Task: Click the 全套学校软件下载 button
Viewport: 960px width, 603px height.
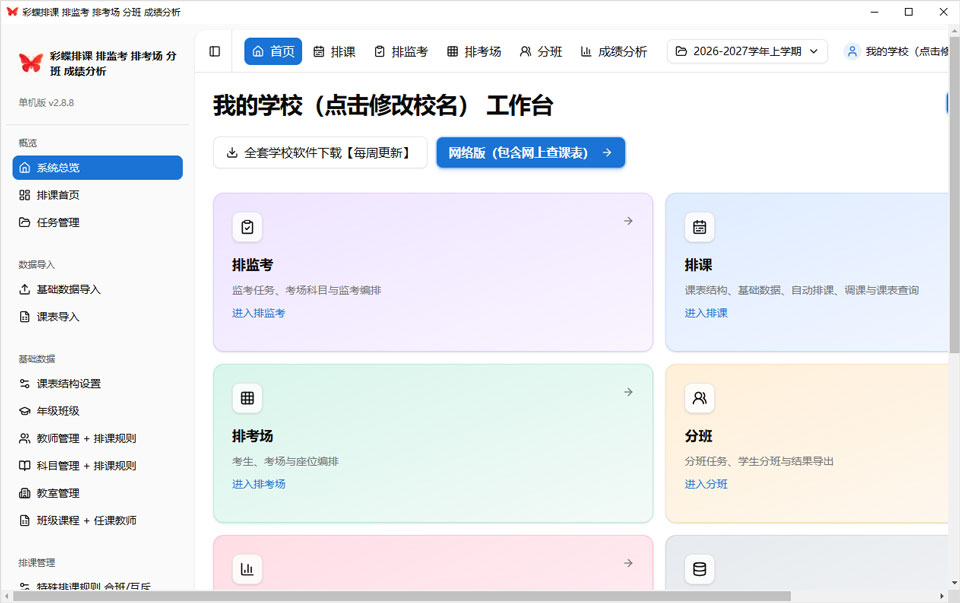Action: click(320, 152)
